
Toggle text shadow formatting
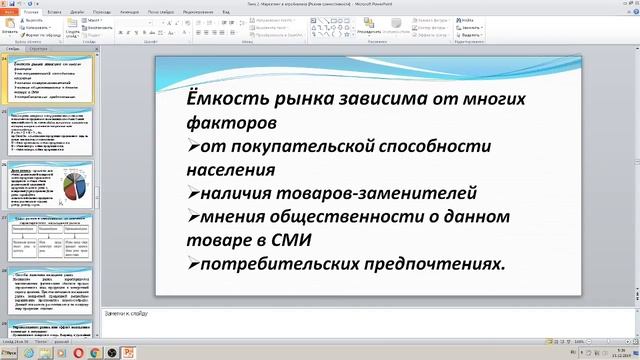[x=144, y=33]
